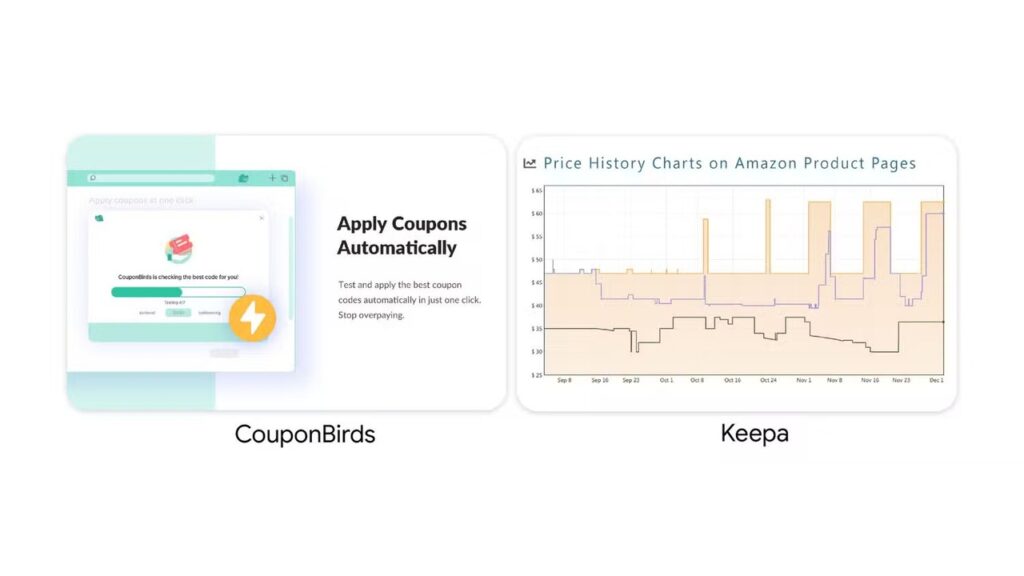Click the red coupon ticket illustration
This screenshot has height=576, width=1024.
click(178, 249)
